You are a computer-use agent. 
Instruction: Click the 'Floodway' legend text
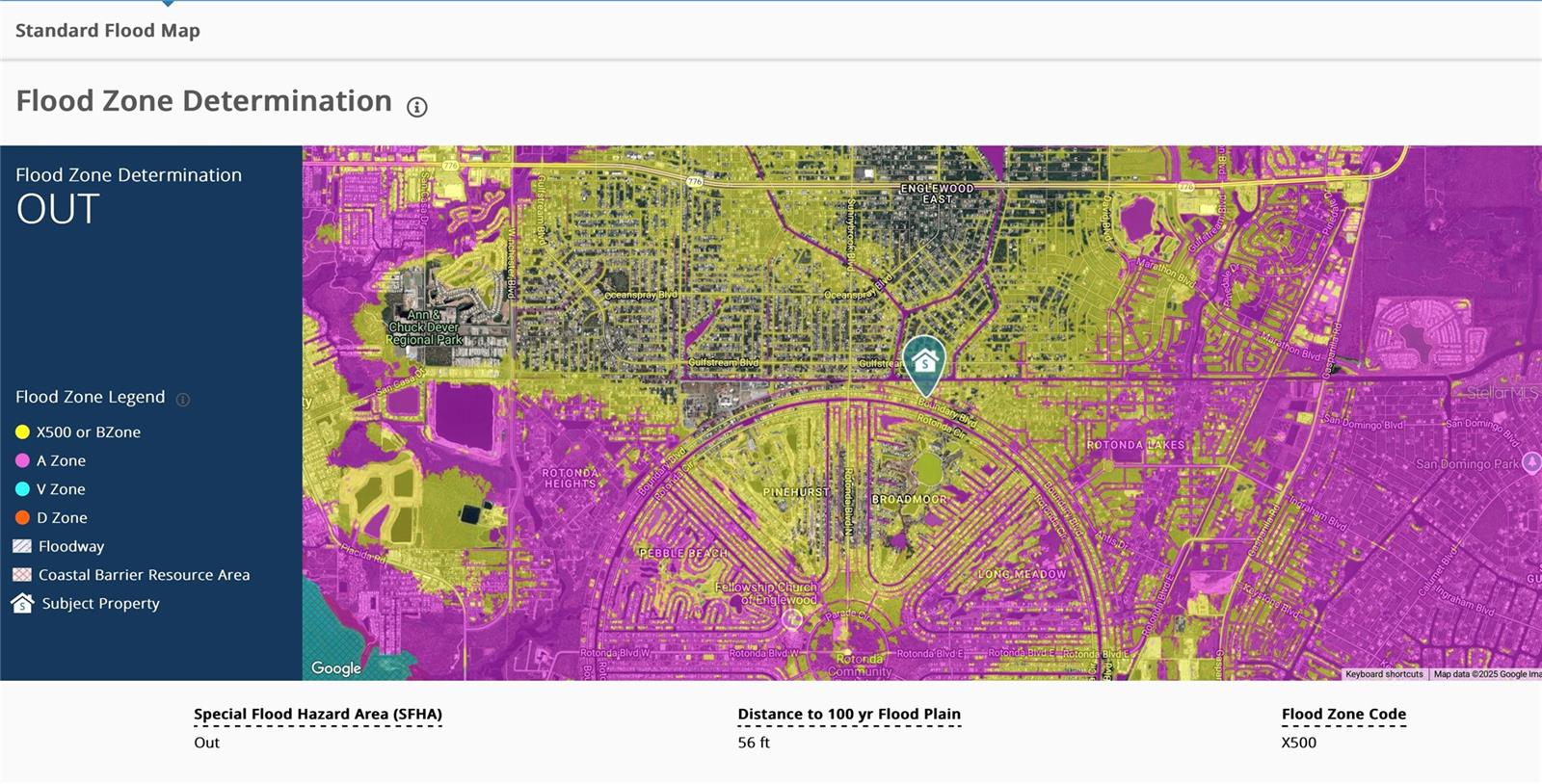coord(71,547)
